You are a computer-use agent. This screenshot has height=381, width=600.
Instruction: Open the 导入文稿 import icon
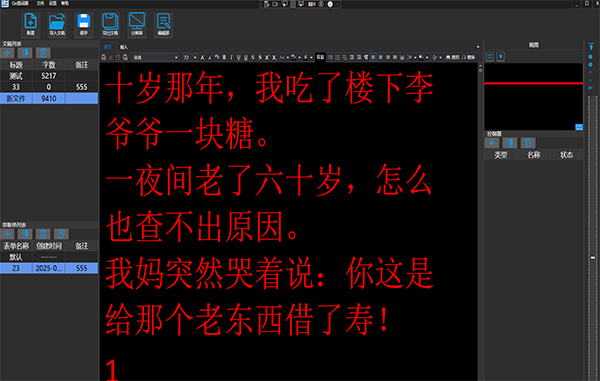(57, 24)
